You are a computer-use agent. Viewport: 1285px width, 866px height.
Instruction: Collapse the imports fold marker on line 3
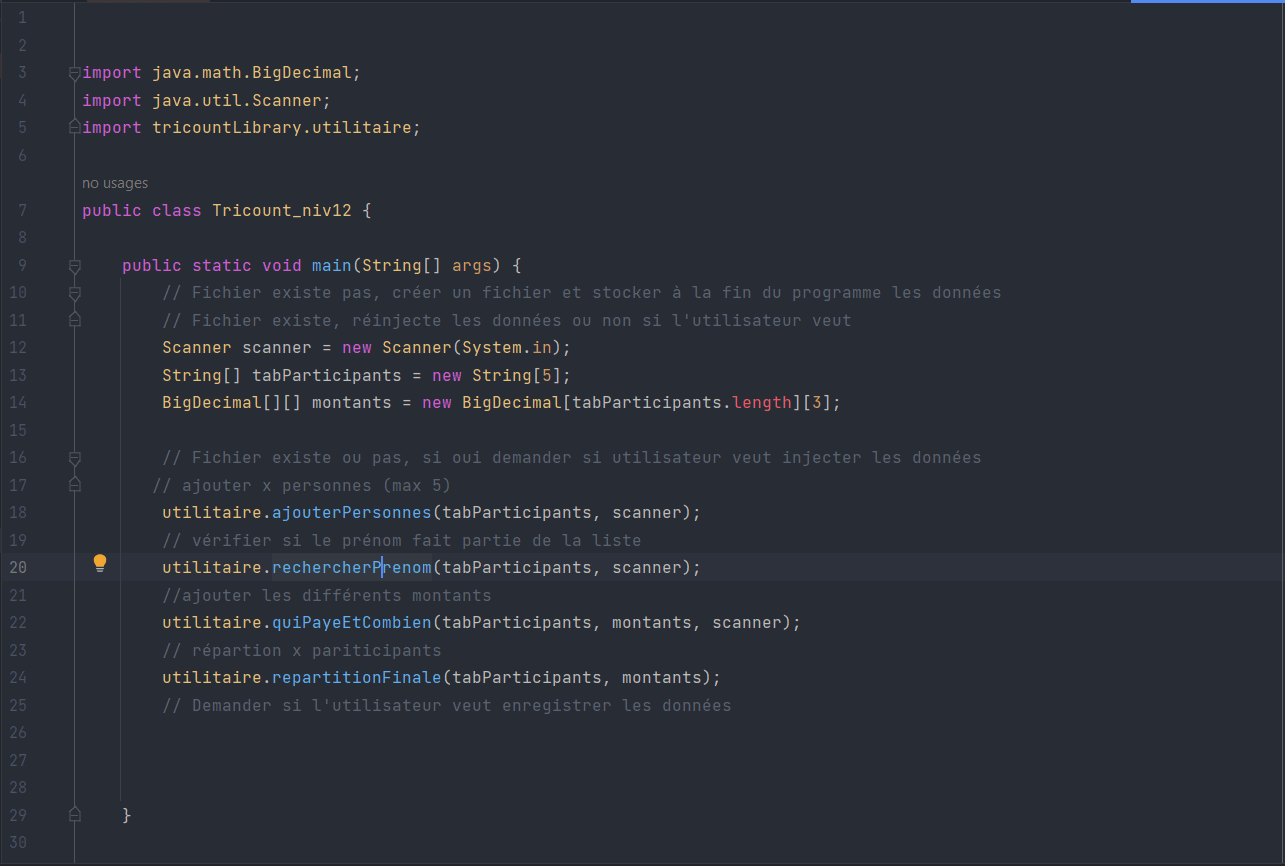(x=74, y=73)
